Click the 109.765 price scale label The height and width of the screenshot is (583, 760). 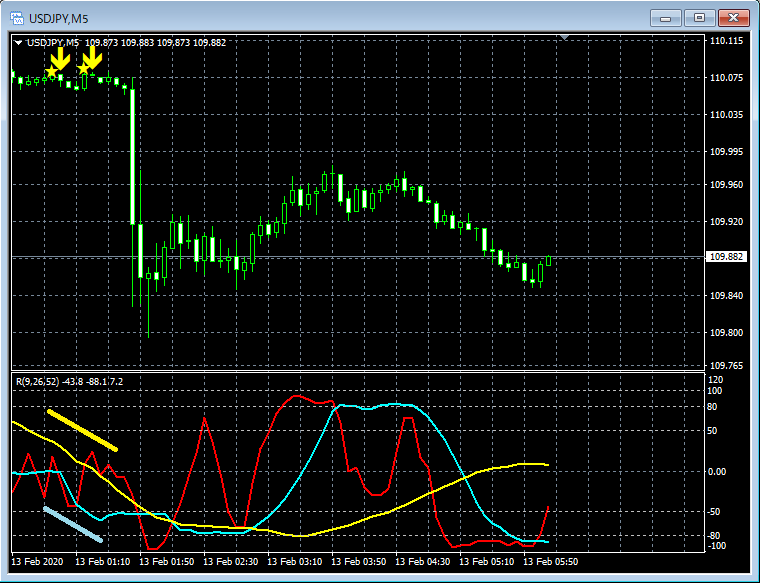pyautogui.click(x=726, y=366)
